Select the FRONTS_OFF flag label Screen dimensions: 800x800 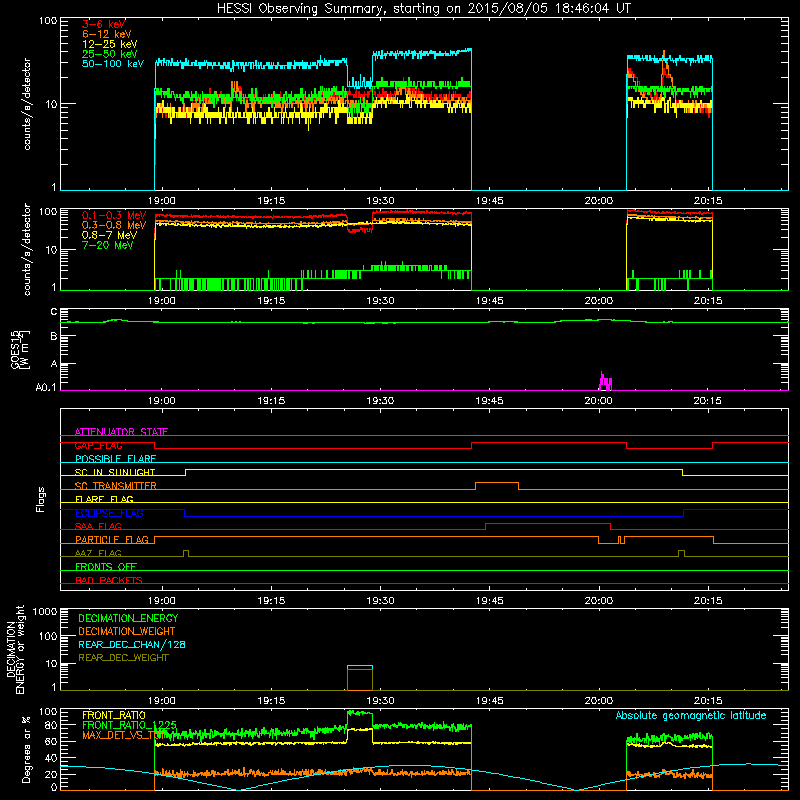106,567
